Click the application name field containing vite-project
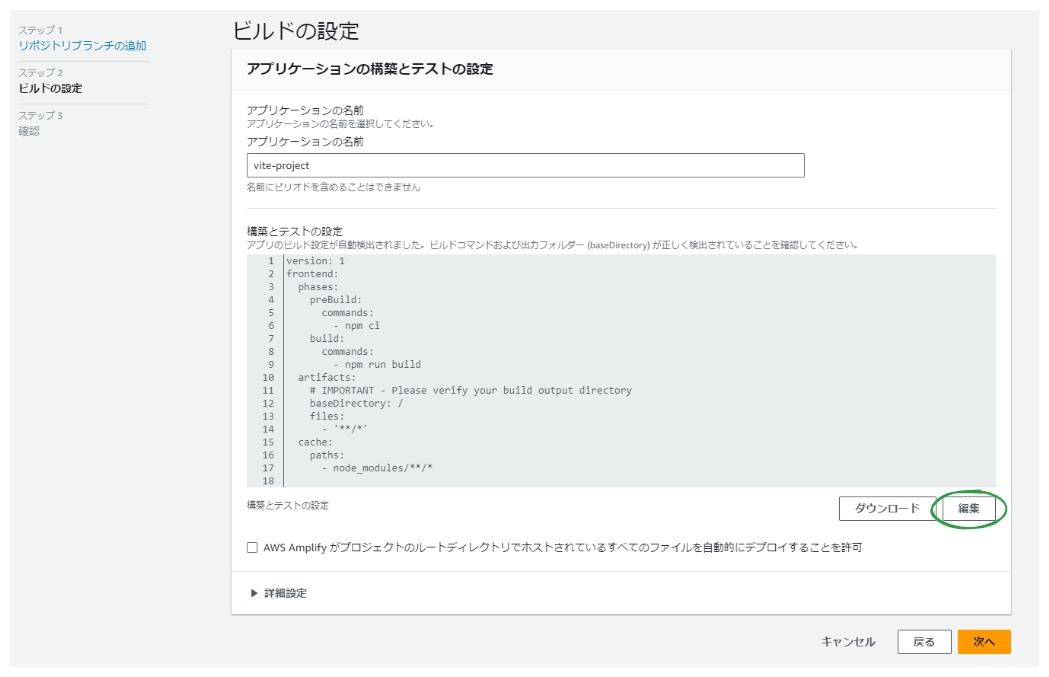The image size is (1049, 677). click(x=525, y=165)
